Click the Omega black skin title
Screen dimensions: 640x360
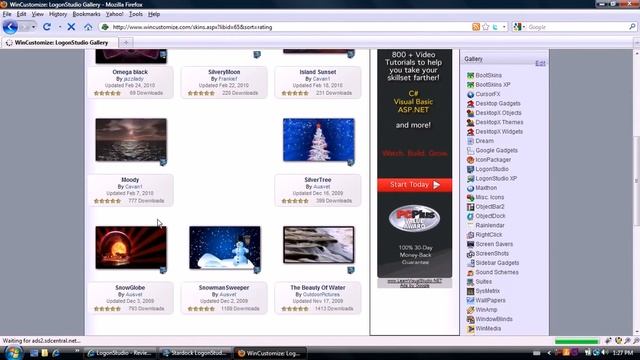click(x=130, y=72)
